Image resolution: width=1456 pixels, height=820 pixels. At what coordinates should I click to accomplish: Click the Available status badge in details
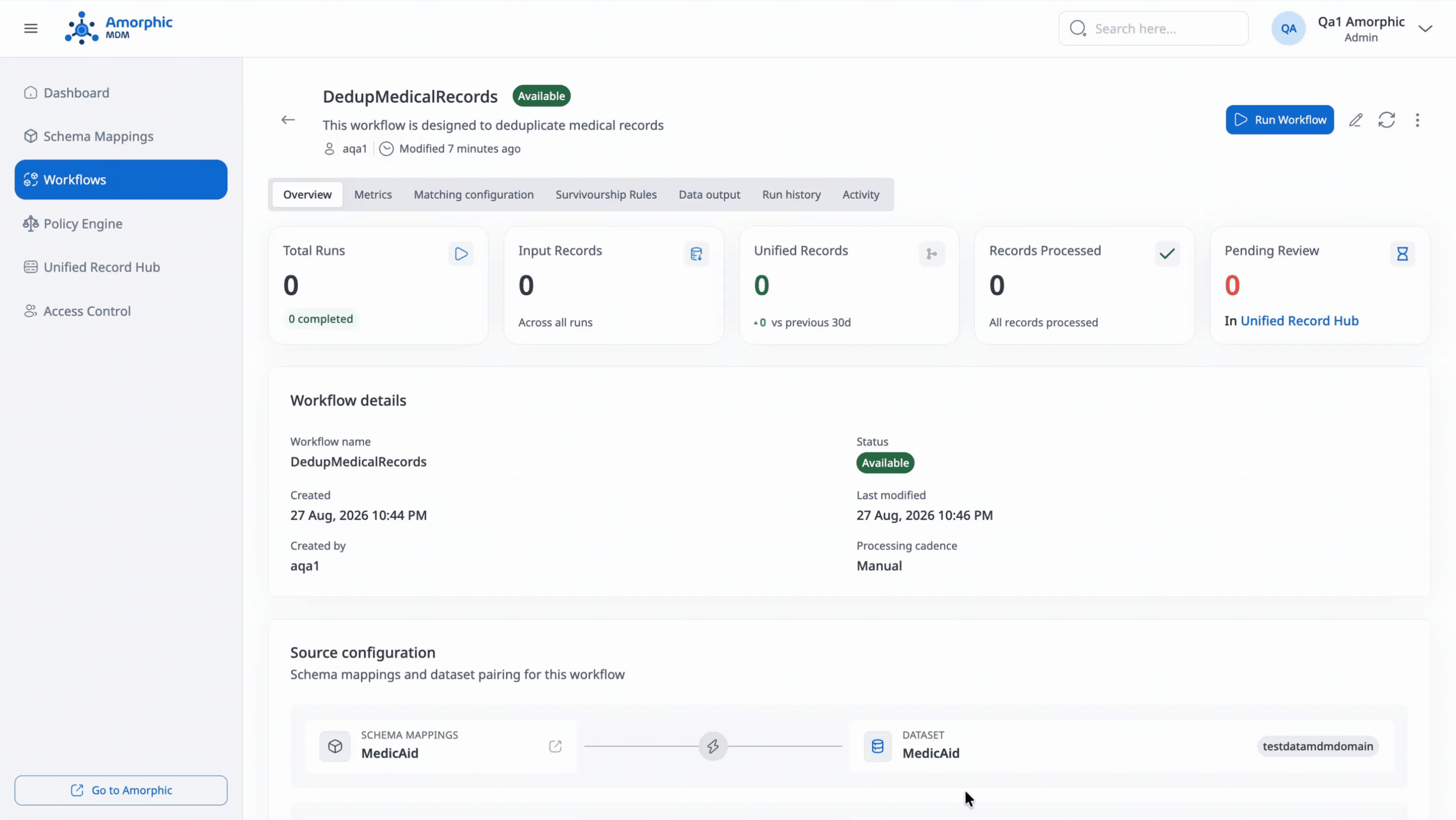coord(885,462)
